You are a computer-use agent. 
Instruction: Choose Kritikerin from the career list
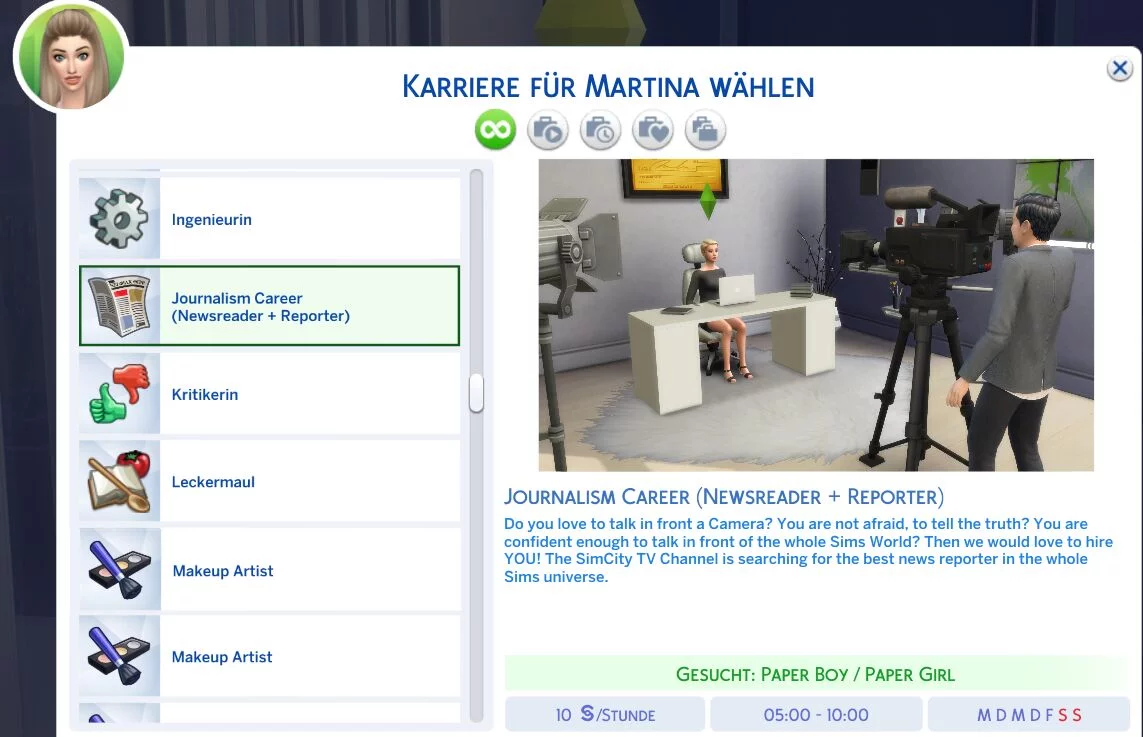click(205, 395)
